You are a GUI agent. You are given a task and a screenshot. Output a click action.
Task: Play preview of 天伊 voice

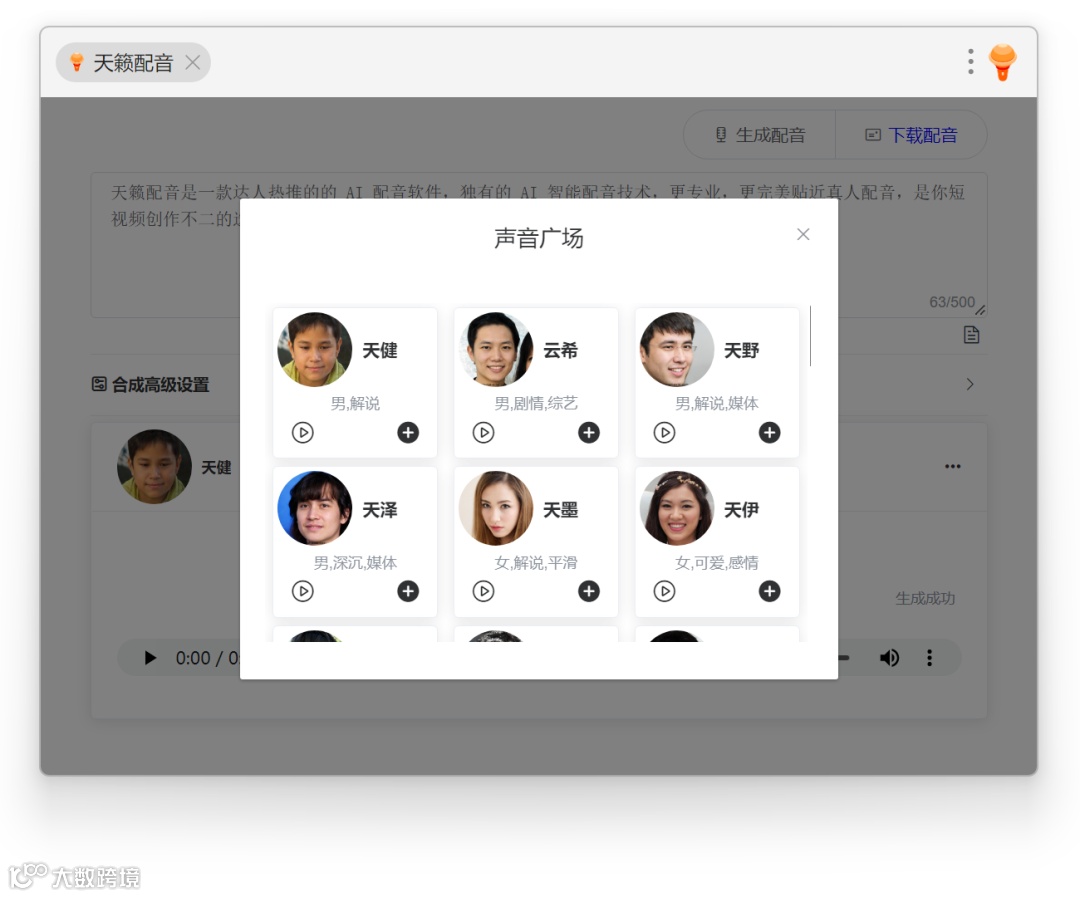click(665, 591)
